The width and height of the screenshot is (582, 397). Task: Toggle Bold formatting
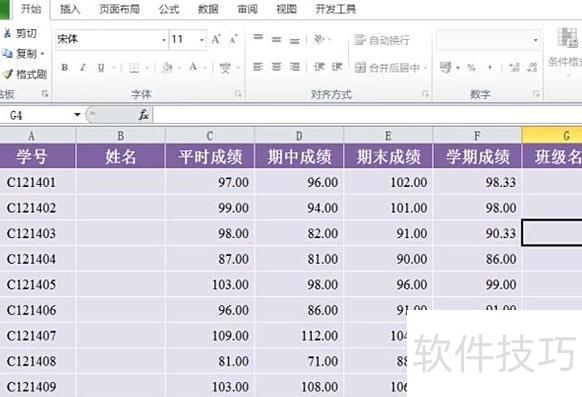[x=65, y=68]
